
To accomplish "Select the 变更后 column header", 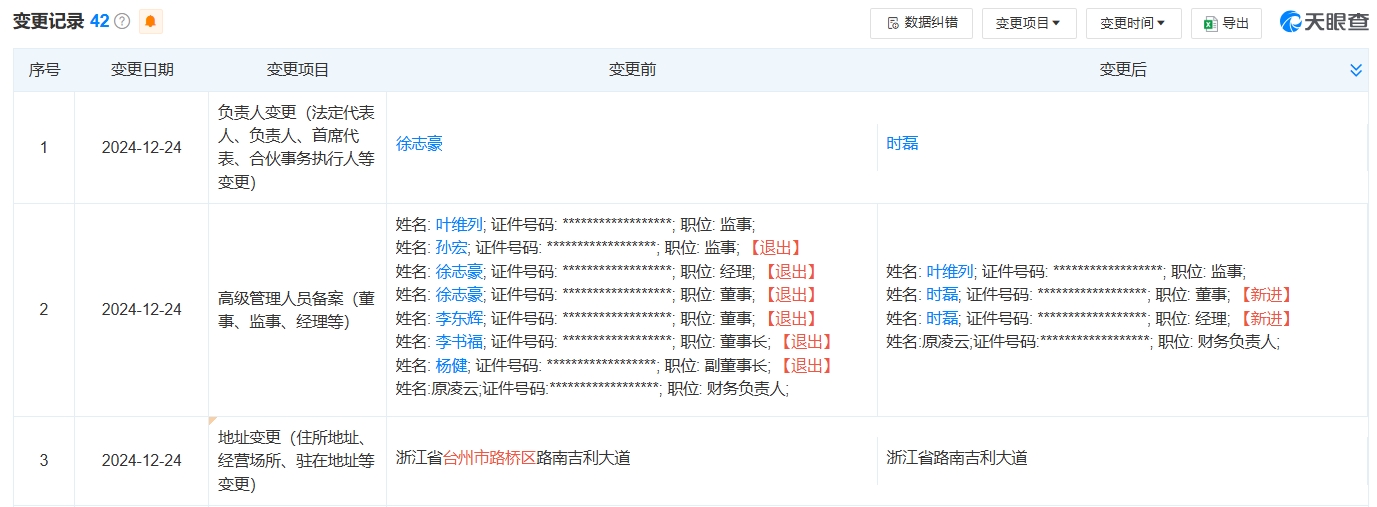I will coord(1123,70).
